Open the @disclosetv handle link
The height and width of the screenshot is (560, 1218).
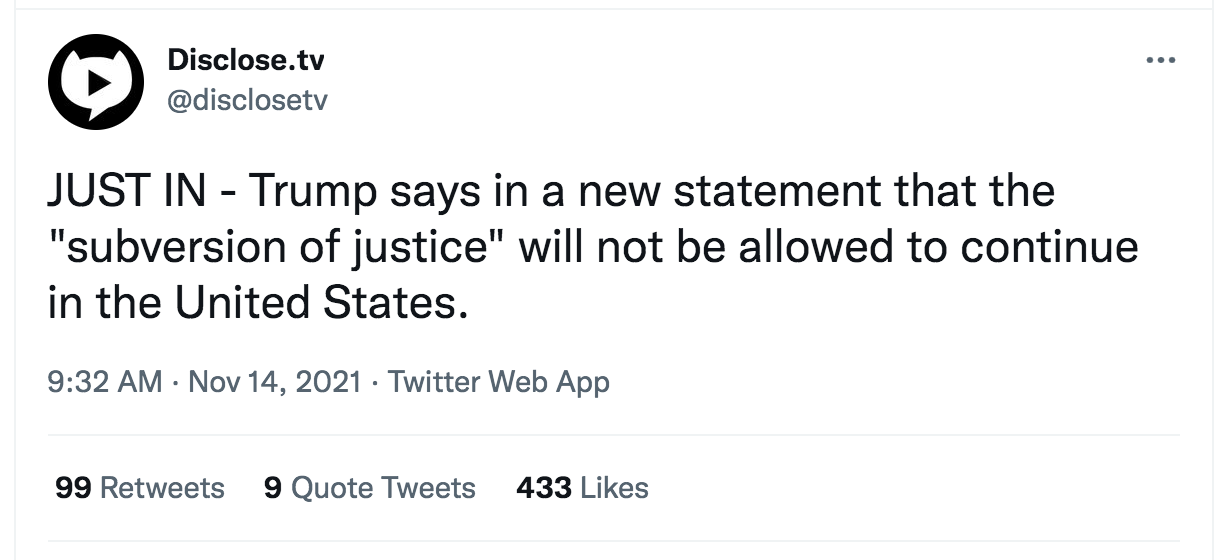(248, 100)
